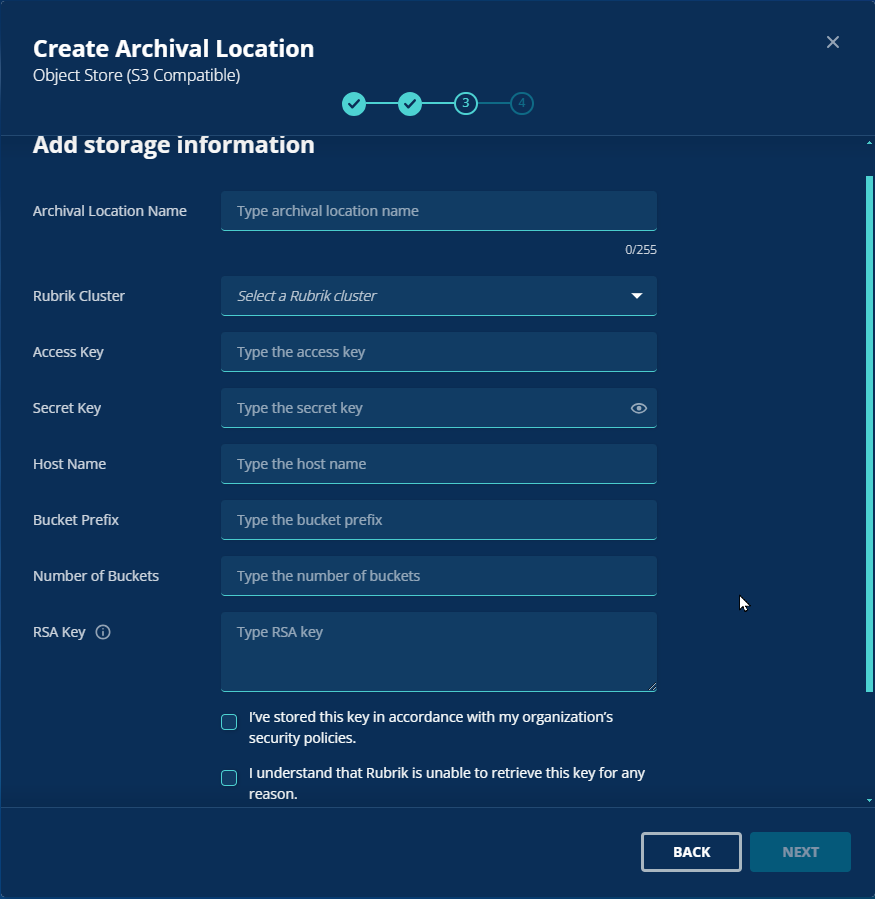Check Rubrik unable to retrieve key box

click(229, 778)
